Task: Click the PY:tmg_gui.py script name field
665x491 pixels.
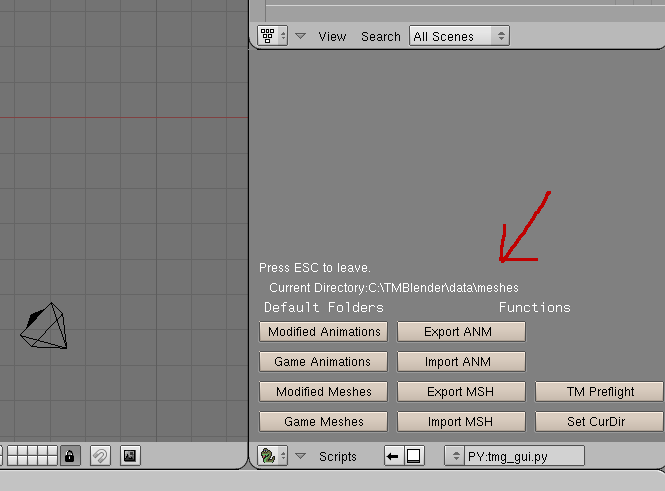Action: point(524,456)
